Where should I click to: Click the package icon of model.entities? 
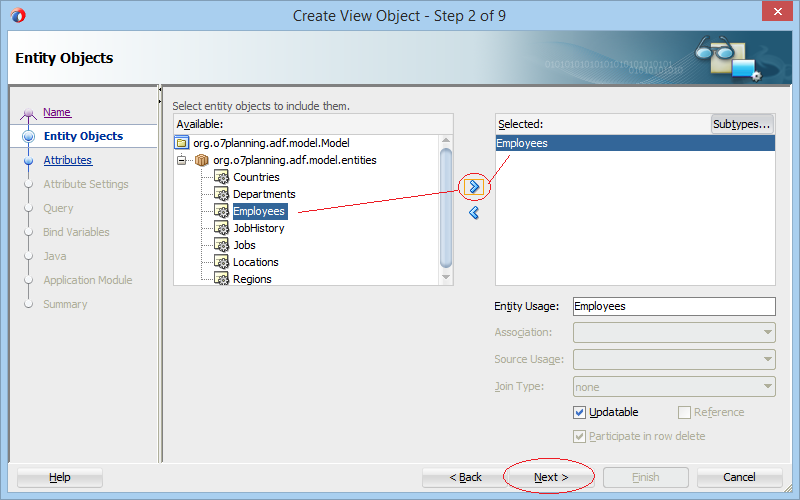click(x=202, y=160)
